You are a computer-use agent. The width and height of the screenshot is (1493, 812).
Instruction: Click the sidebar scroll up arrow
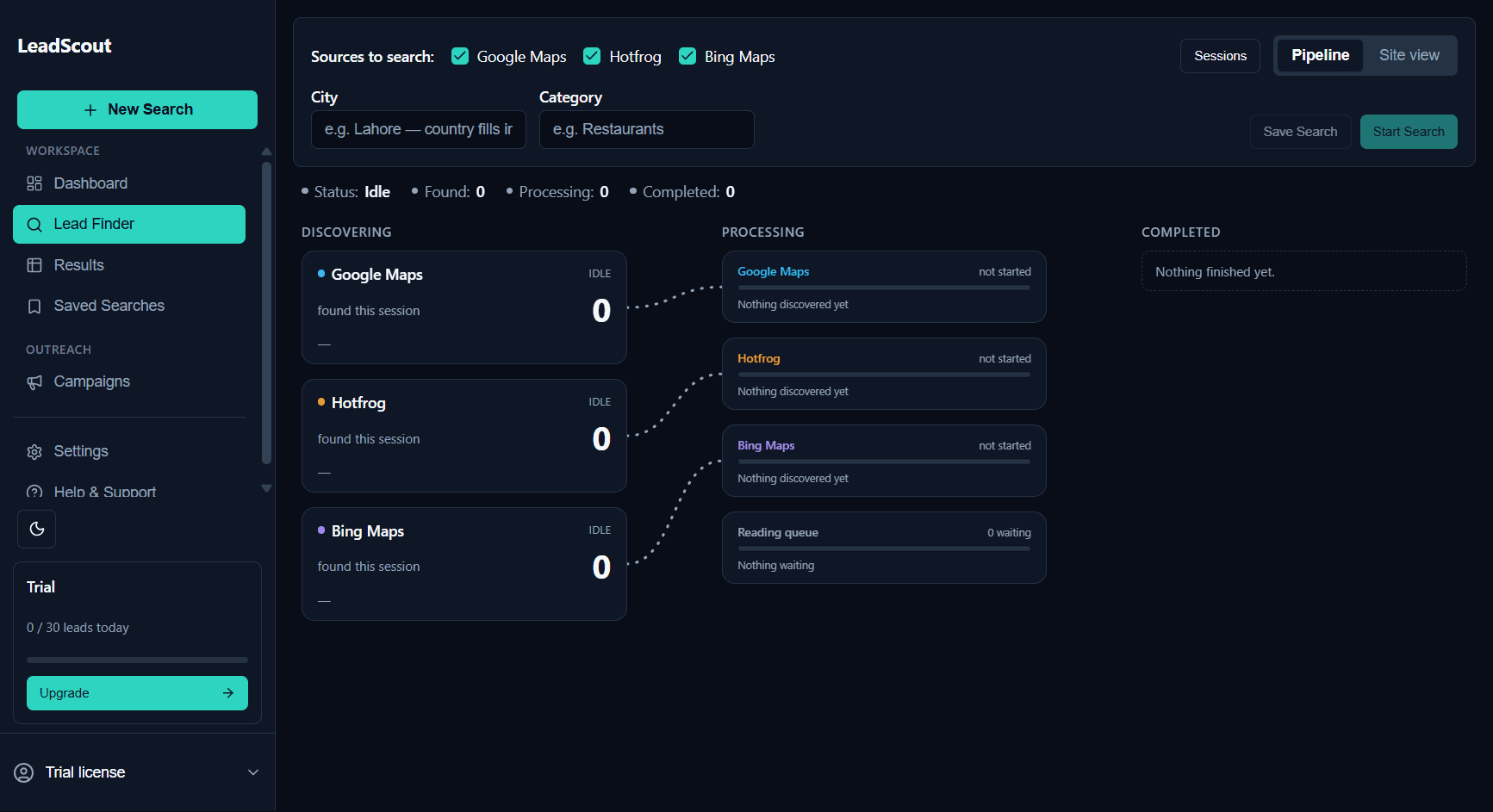pyautogui.click(x=266, y=152)
